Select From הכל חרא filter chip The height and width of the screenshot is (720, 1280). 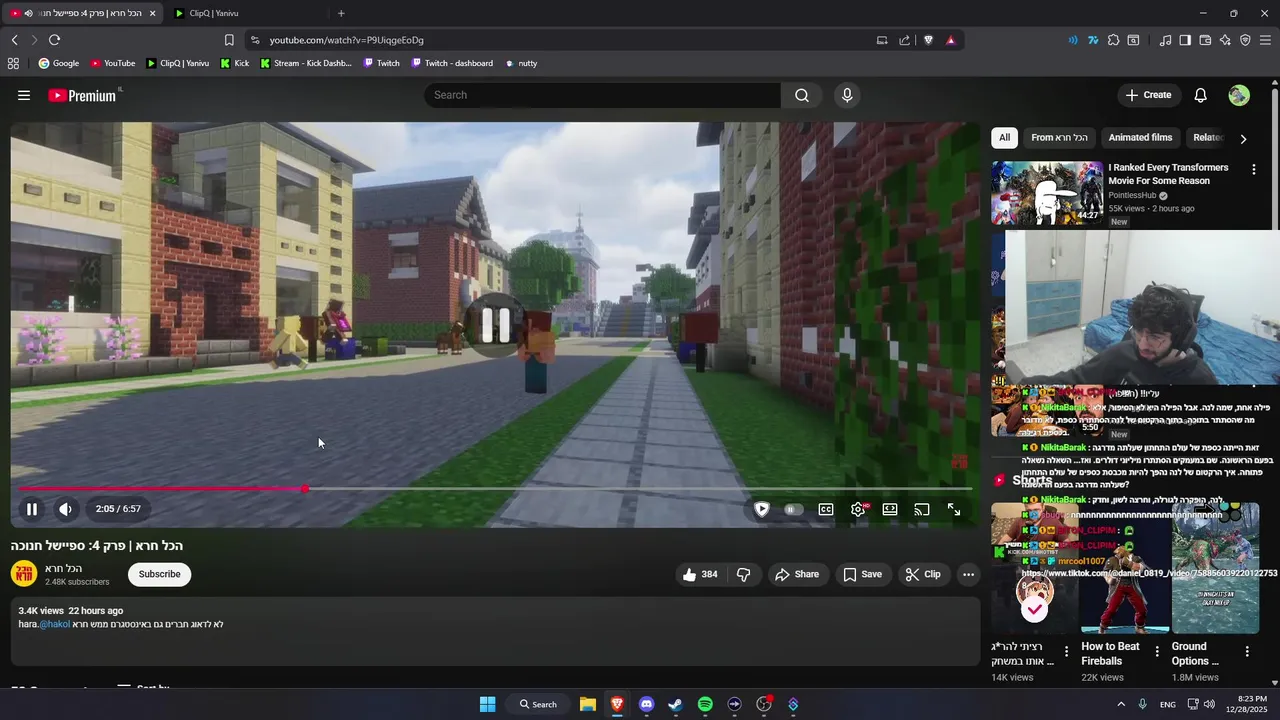[1059, 138]
